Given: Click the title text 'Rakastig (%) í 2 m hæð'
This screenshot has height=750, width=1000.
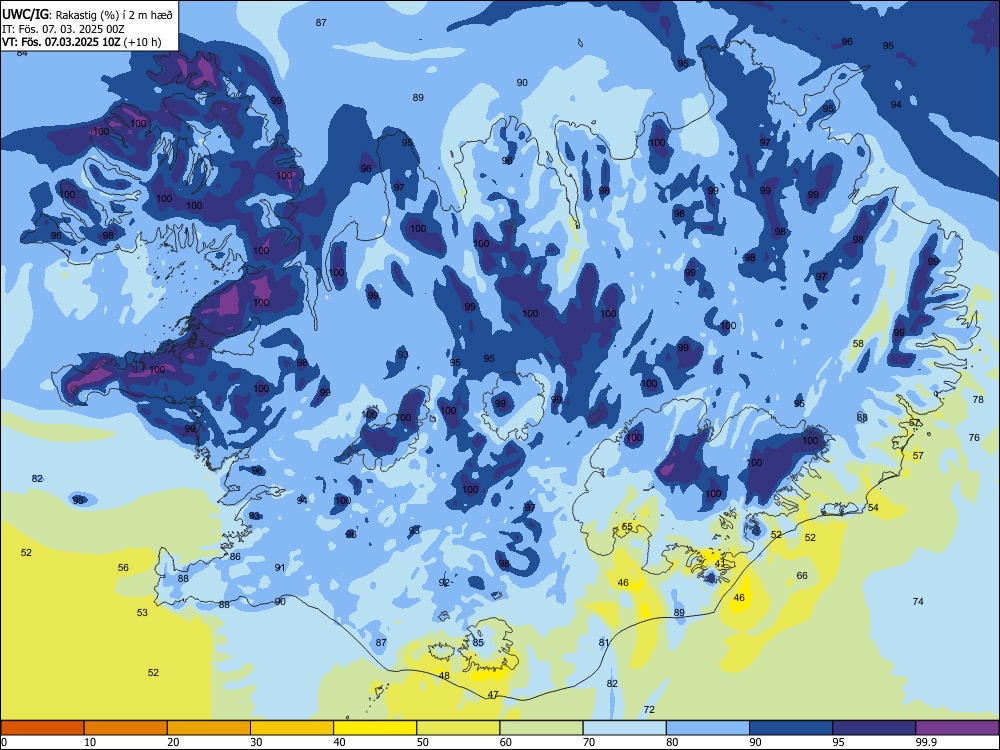Looking at the screenshot, I should coord(112,15).
